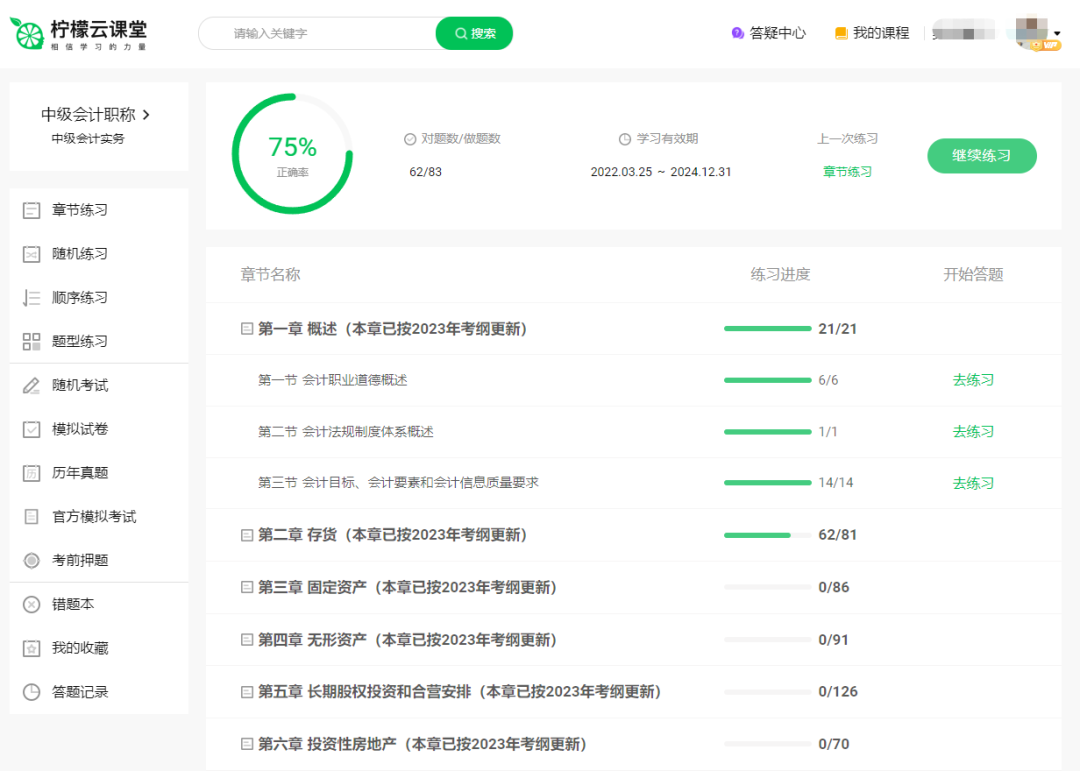
Task: Click the 62/83 score value
Action: click(425, 172)
